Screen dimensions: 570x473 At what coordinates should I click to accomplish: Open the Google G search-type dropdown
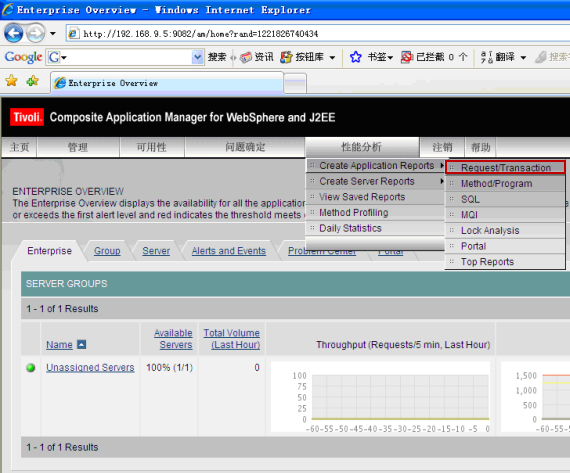tap(57, 57)
